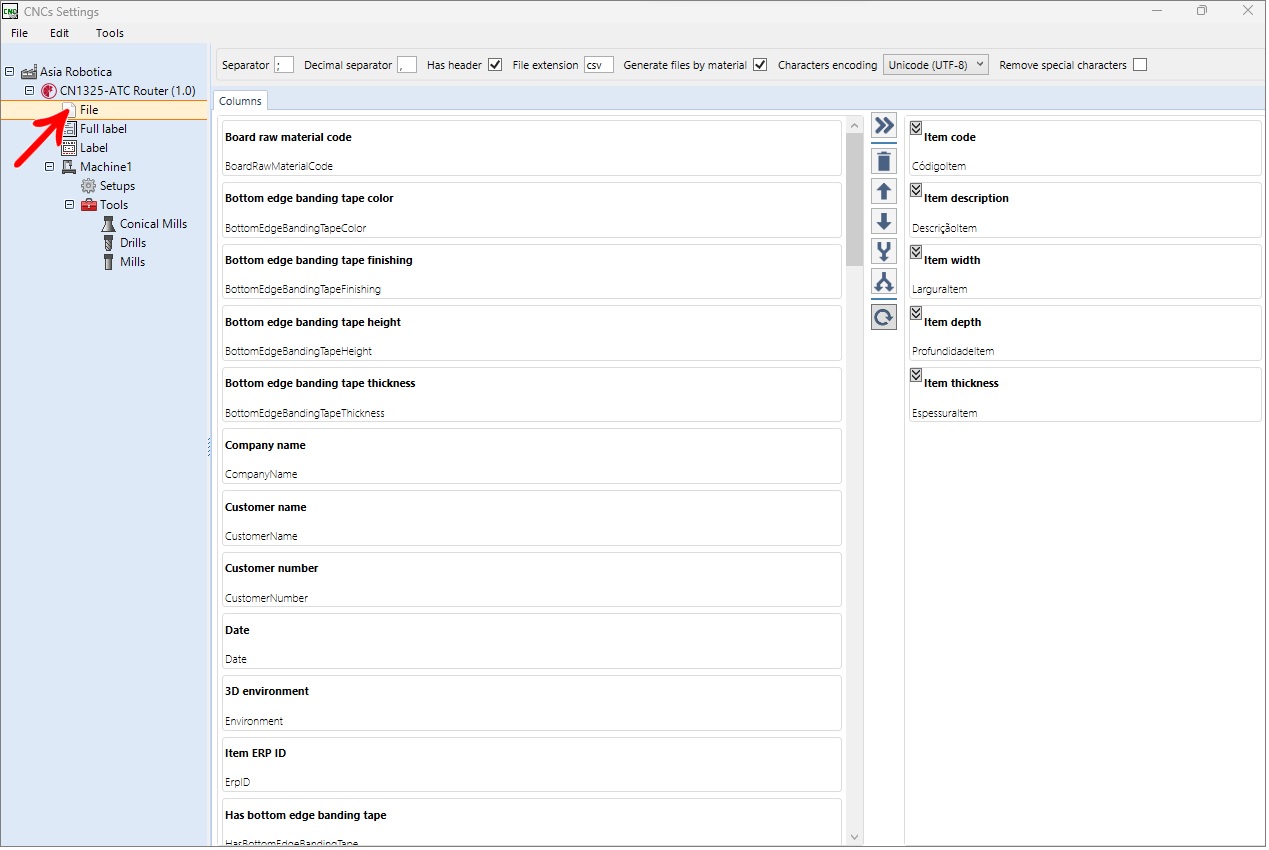This screenshot has width=1269, height=850.
Task: Click scroll-down arrow of columns scrollbar
Action: [x=854, y=837]
